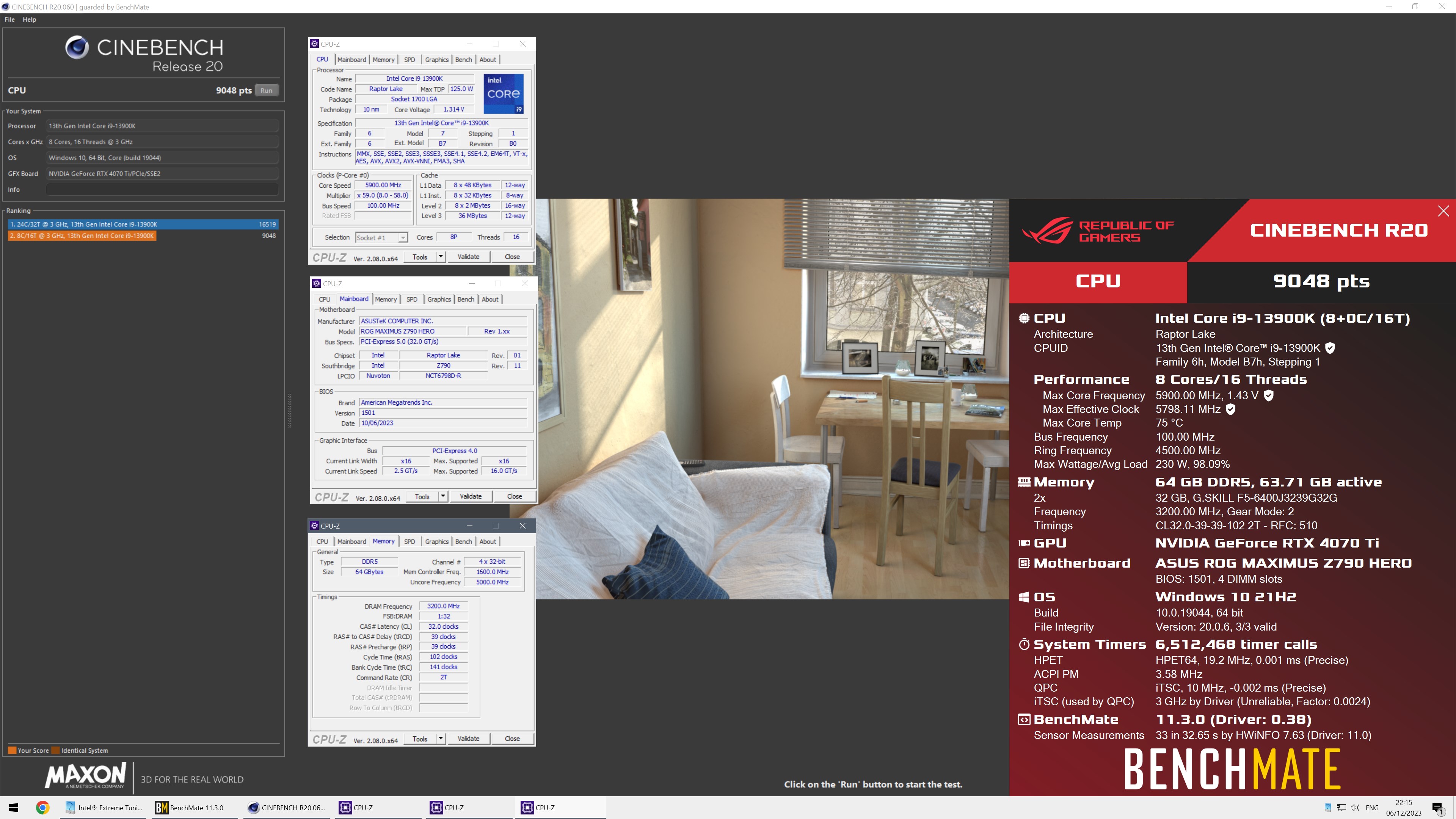Click the shield icon beside Max Core Frequency

click(x=1268, y=395)
